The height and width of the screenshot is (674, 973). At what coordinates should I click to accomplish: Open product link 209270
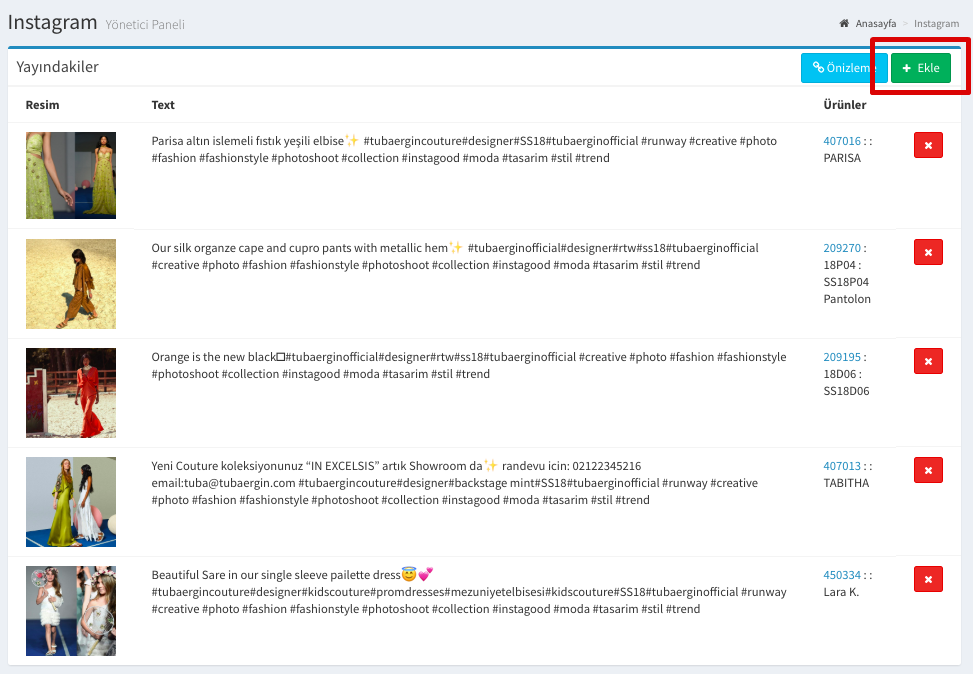tap(841, 248)
